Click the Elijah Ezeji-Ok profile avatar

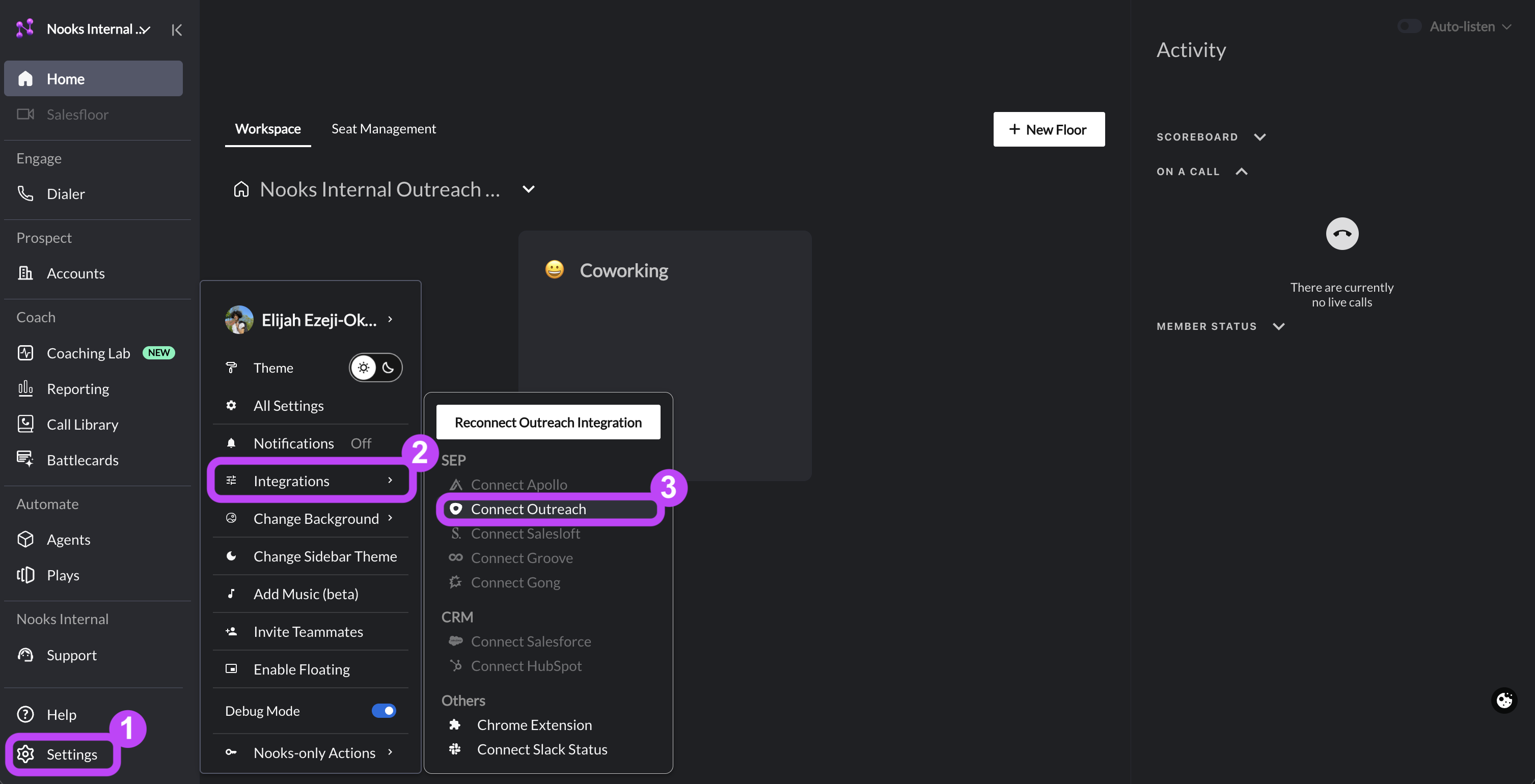[x=239, y=320]
